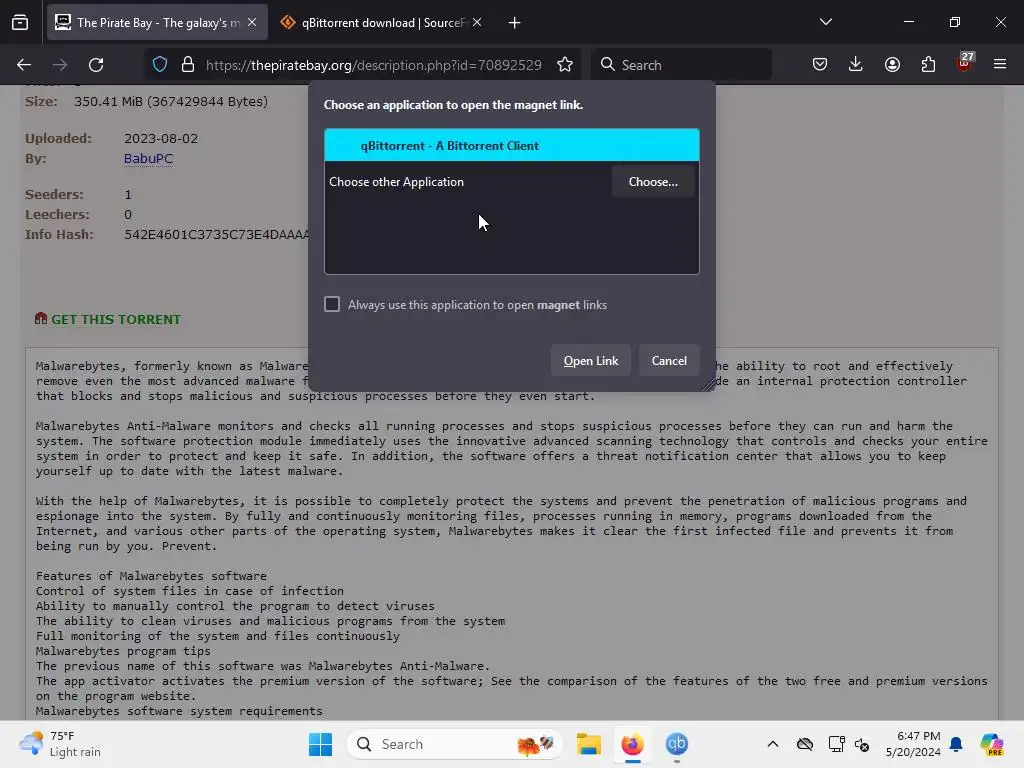Switch to The Pirate Bay tab
Viewport: 1024px width, 768px height.
point(157,23)
